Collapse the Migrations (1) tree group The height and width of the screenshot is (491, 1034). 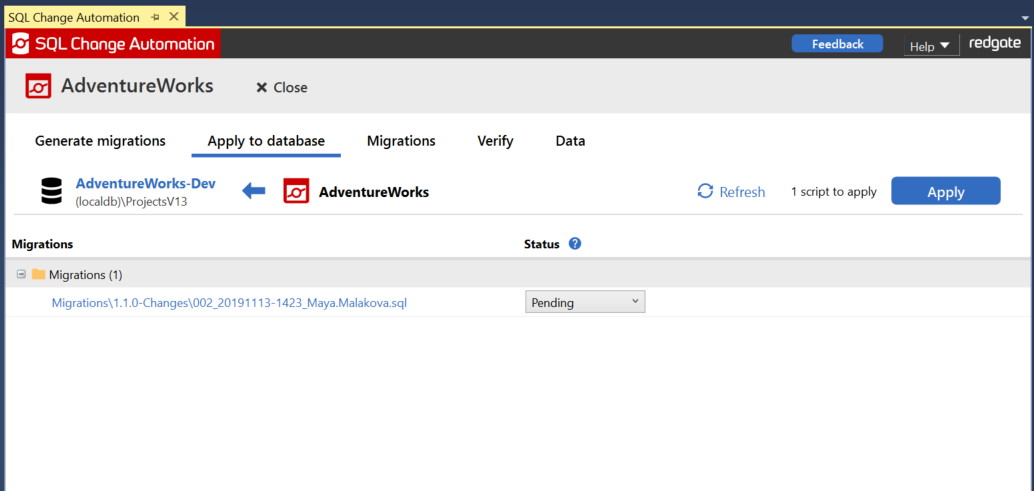21,274
